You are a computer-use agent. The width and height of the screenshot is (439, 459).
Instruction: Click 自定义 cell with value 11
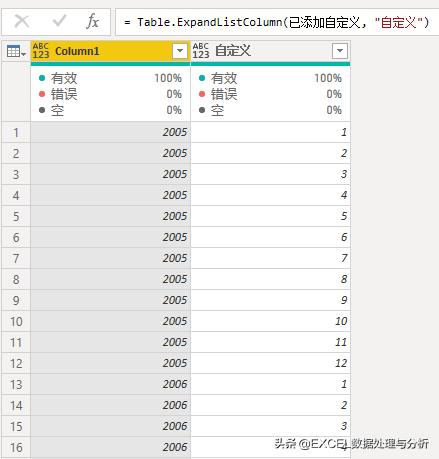(x=270, y=342)
